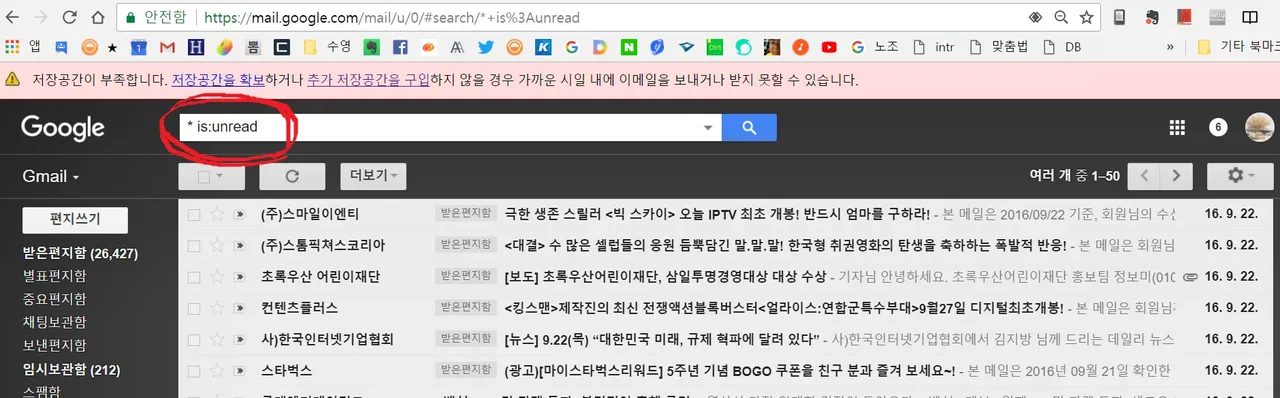Open the green Naver N bookmark
This screenshot has height=398, width=1280.
[629, 46]
